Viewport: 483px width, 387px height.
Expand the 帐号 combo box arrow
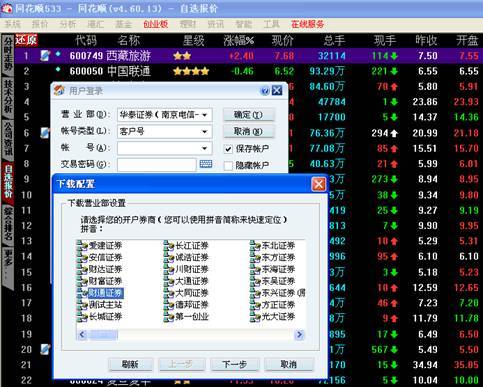tap(205, 148)
